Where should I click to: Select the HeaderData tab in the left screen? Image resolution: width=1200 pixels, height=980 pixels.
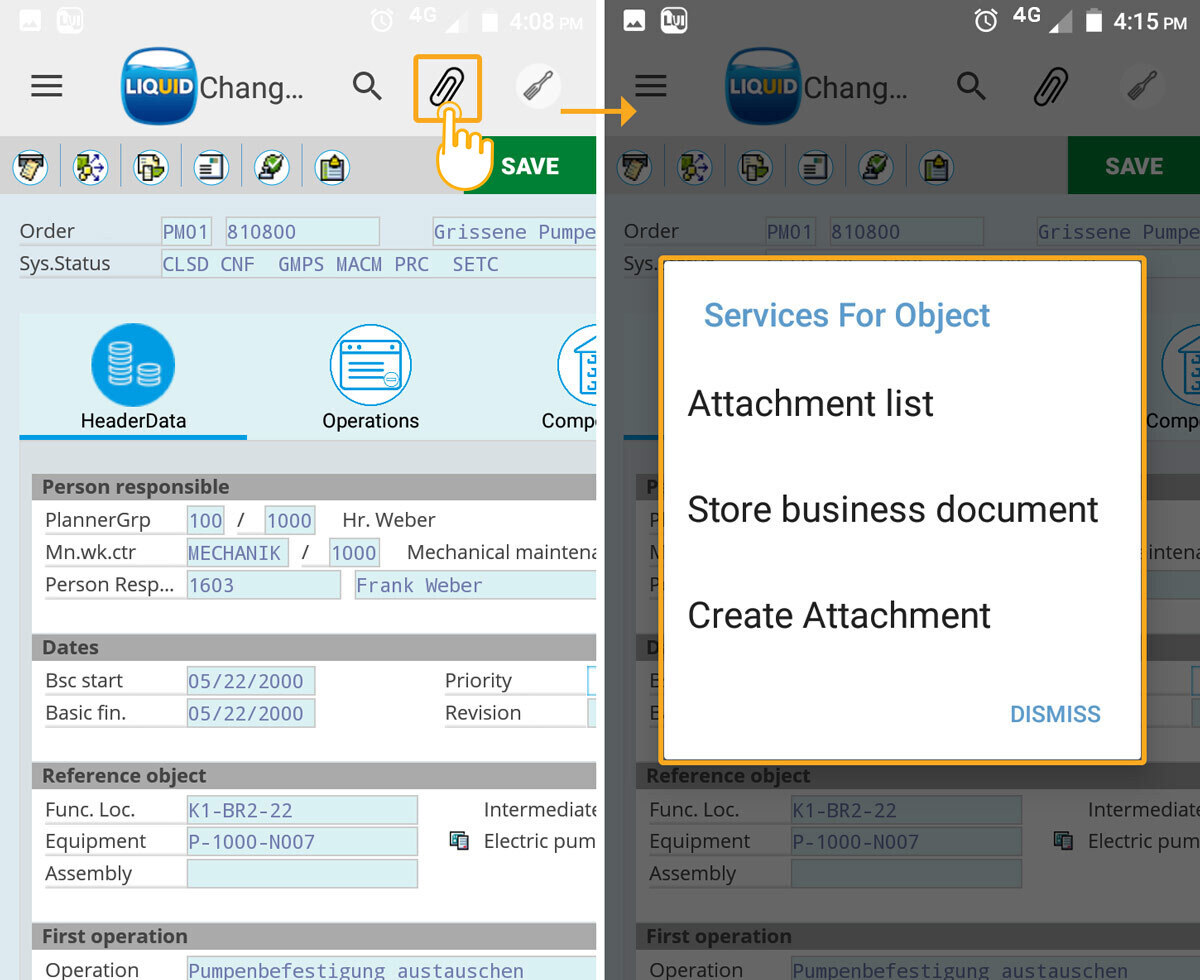pos(133,380)
